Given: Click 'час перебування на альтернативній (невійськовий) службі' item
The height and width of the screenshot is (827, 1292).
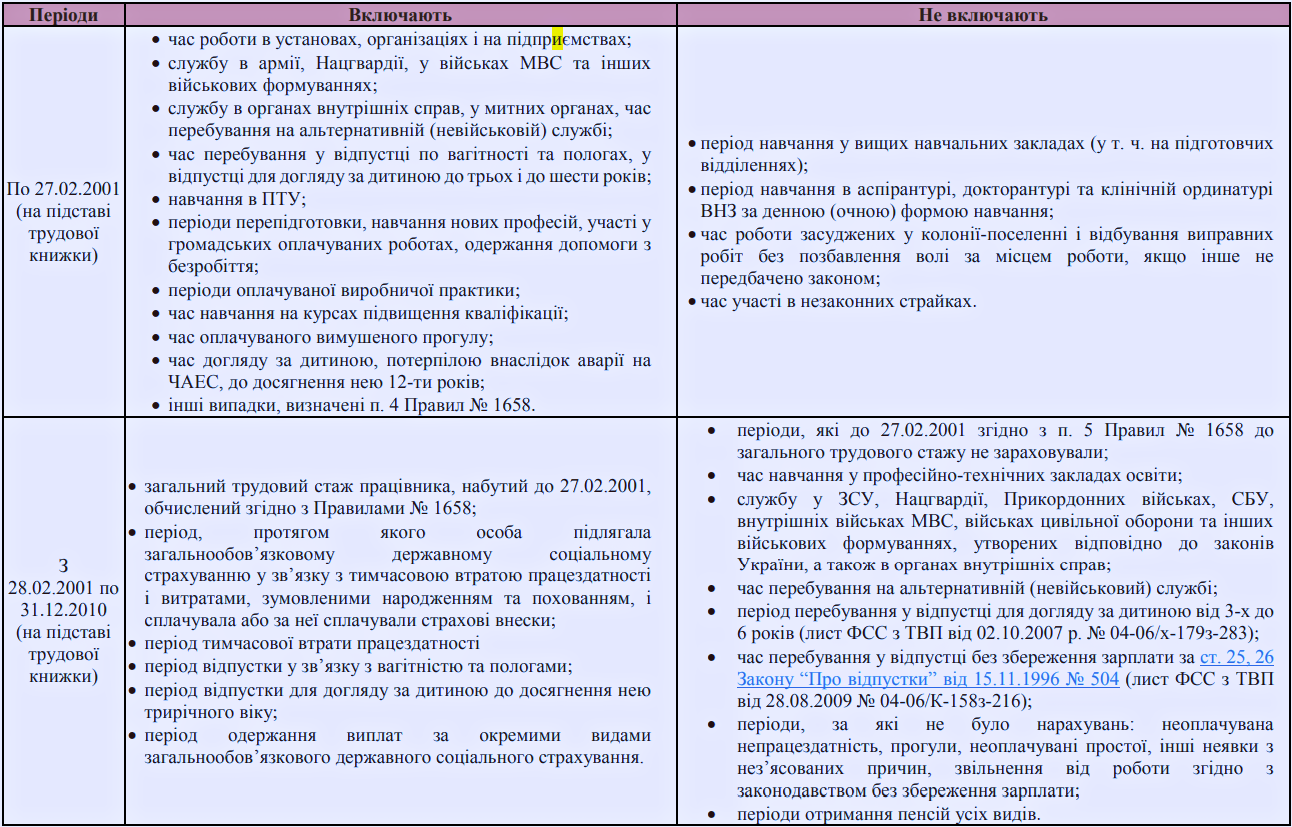Looking at the screenshot, I should pos(976,588).
